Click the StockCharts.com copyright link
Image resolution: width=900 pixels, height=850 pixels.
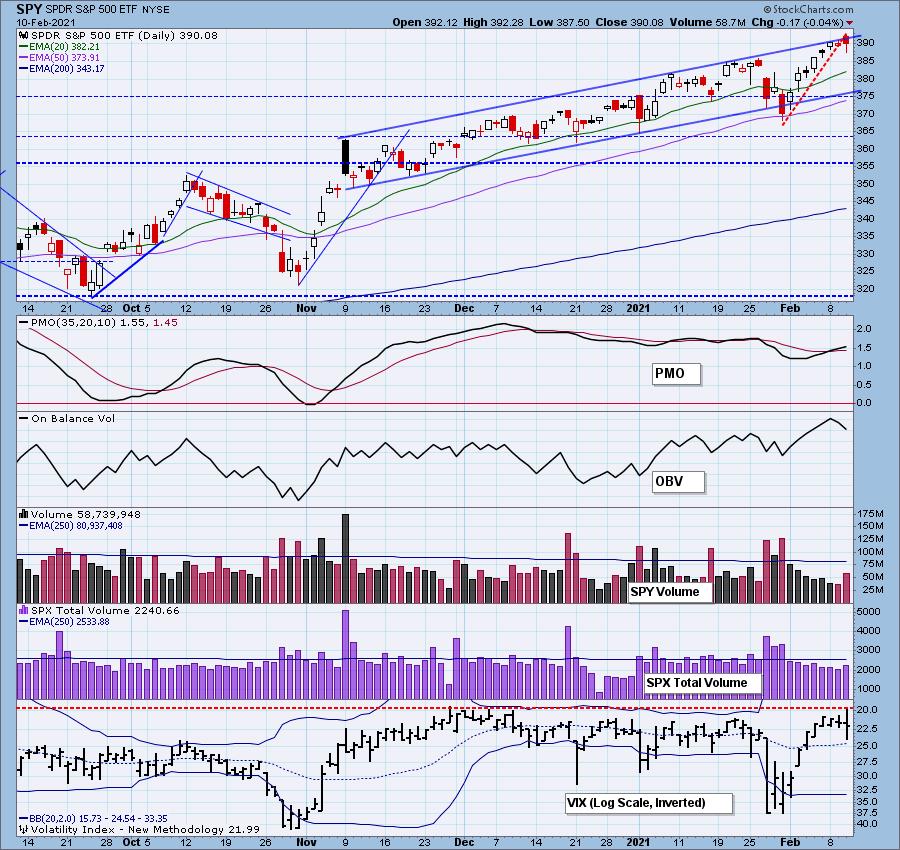(808, 9)
